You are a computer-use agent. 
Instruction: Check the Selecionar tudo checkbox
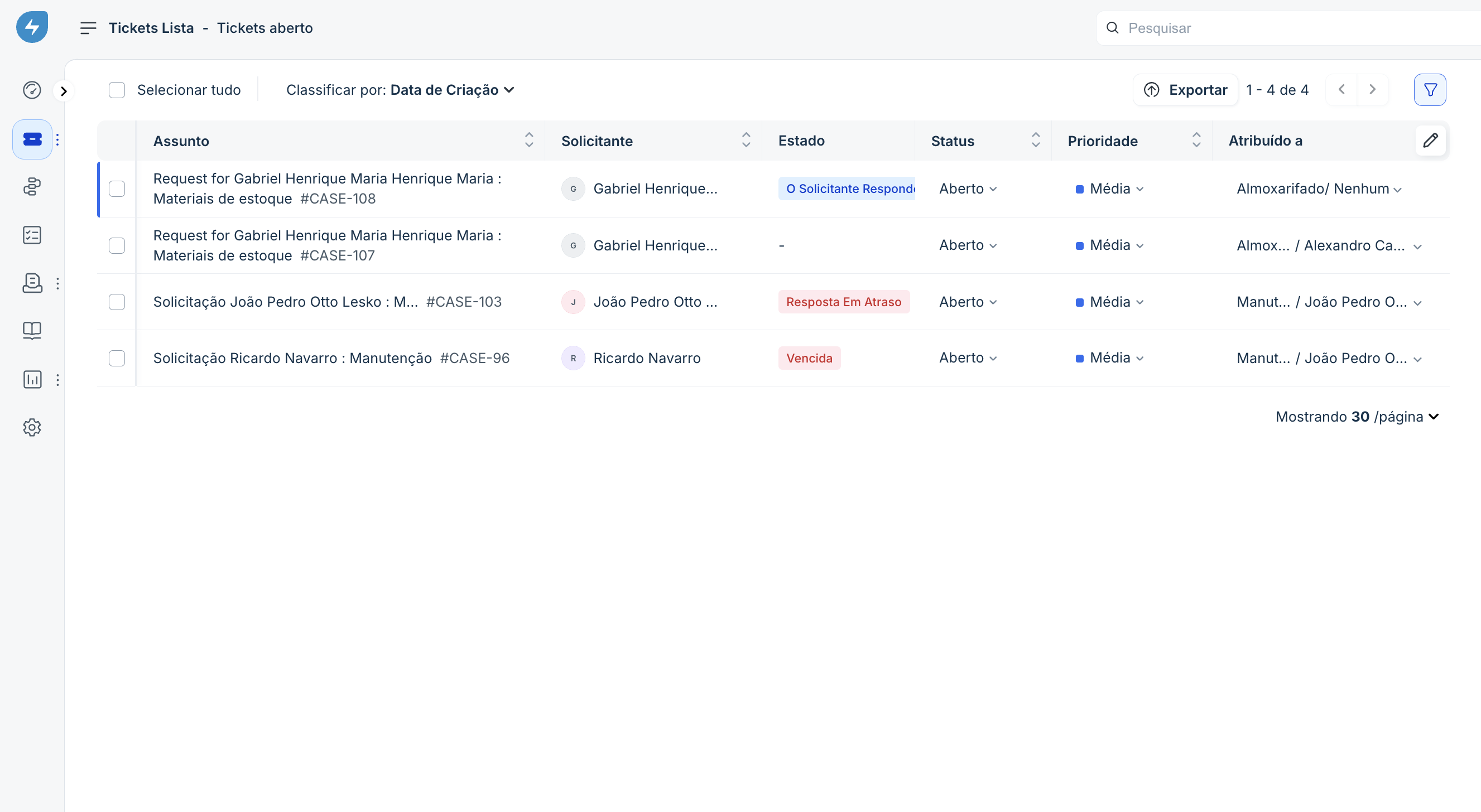117,90
